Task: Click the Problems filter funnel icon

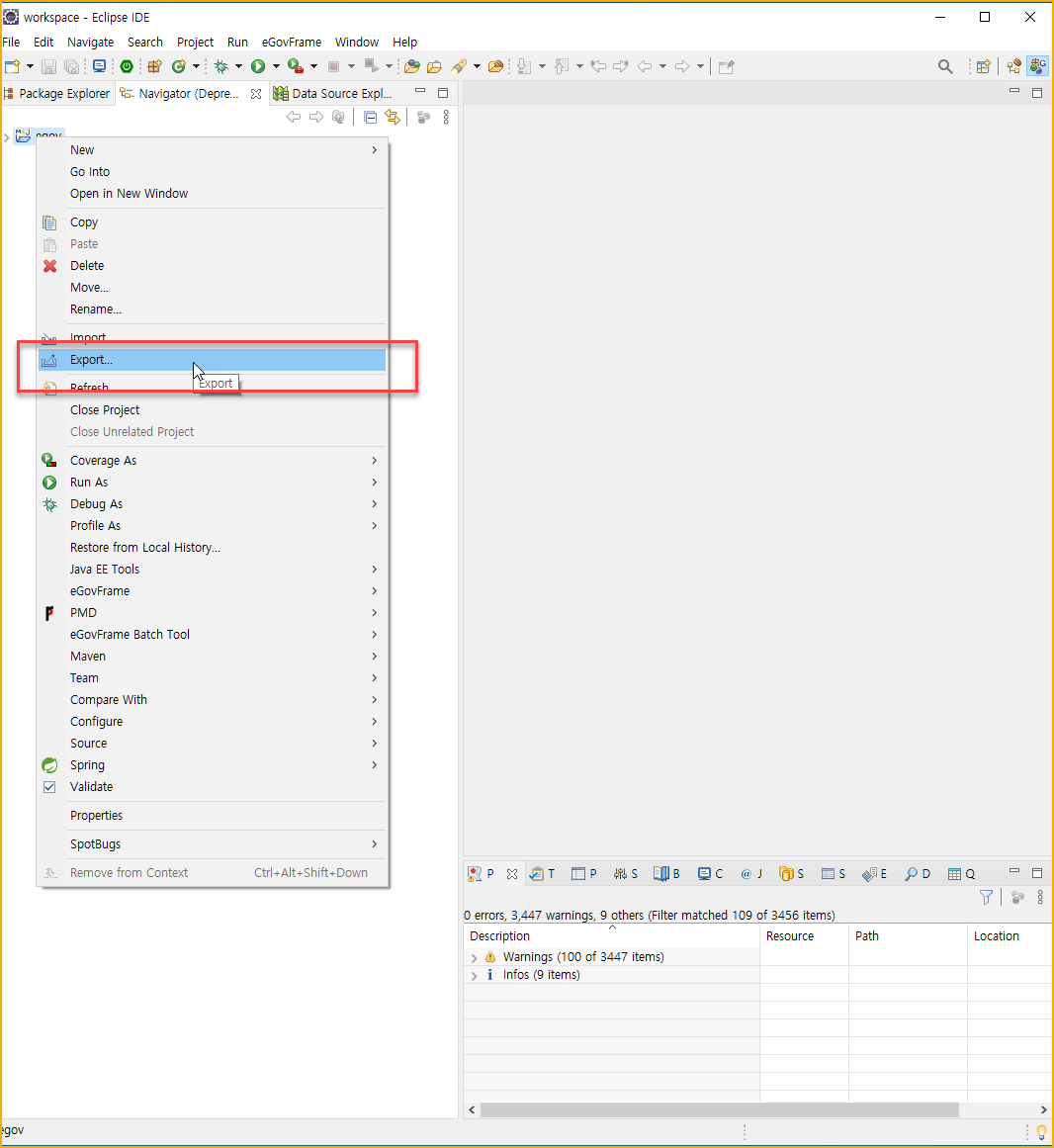Action: tap(986, 897)
